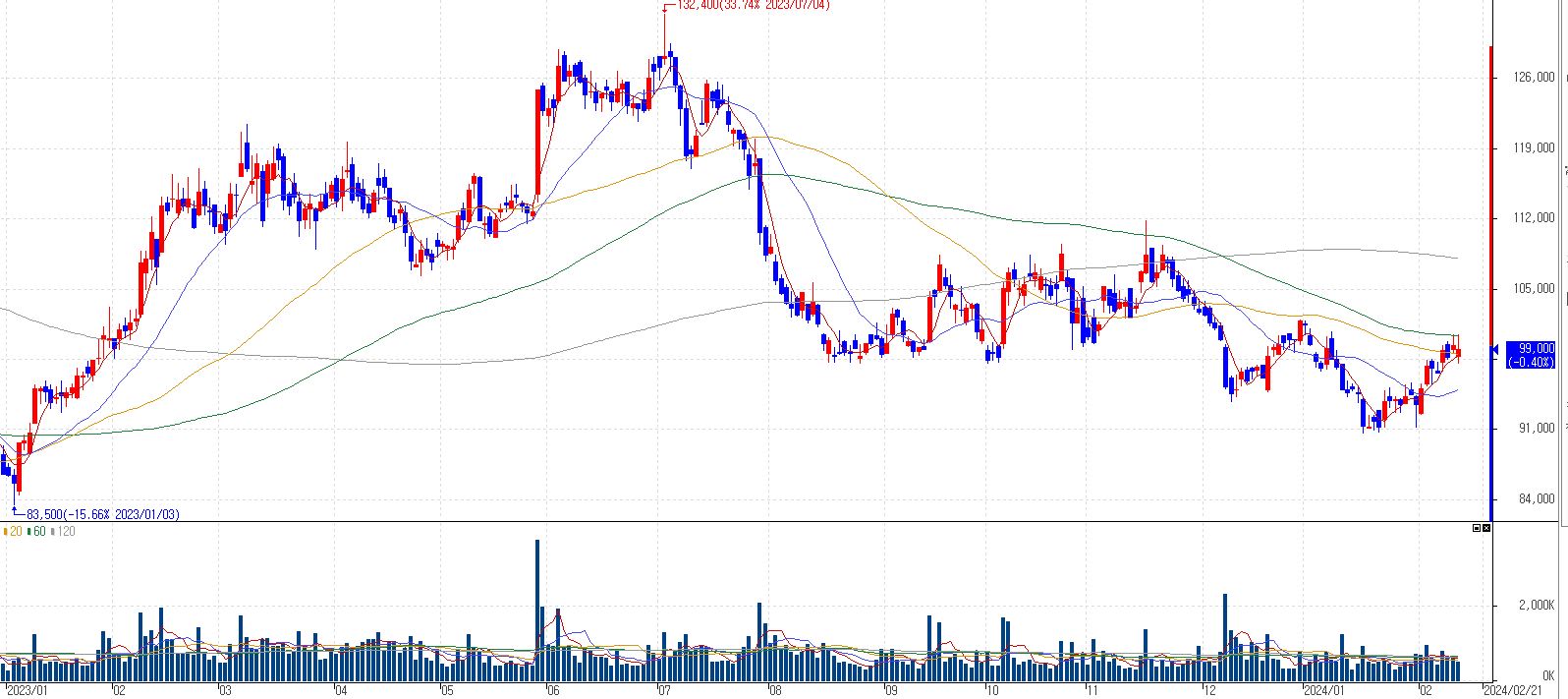
Task: Click the tallest volume bar near 06
Action: coord(537,610)
